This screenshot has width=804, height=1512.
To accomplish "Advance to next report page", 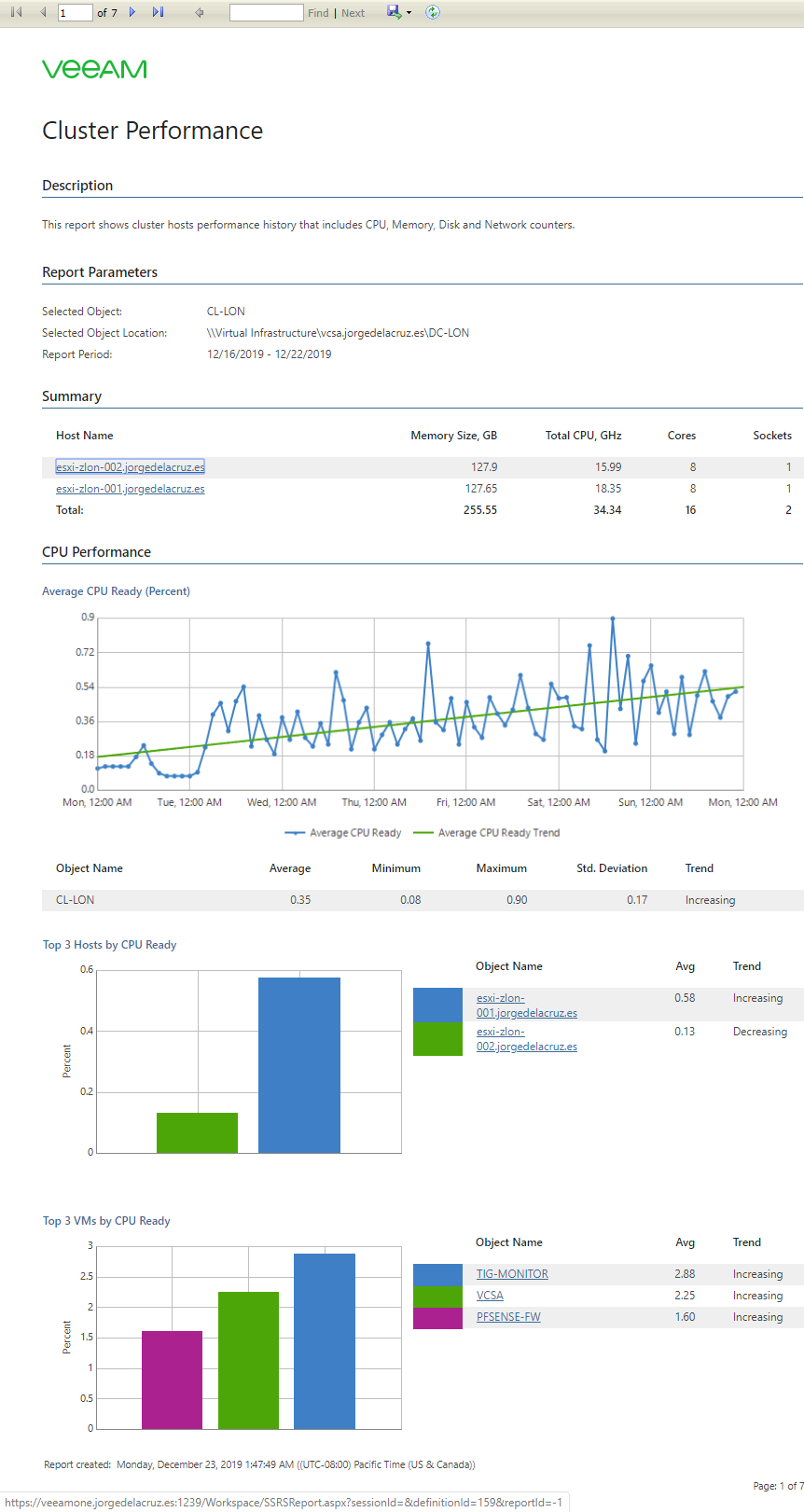I will click(132, 12).
